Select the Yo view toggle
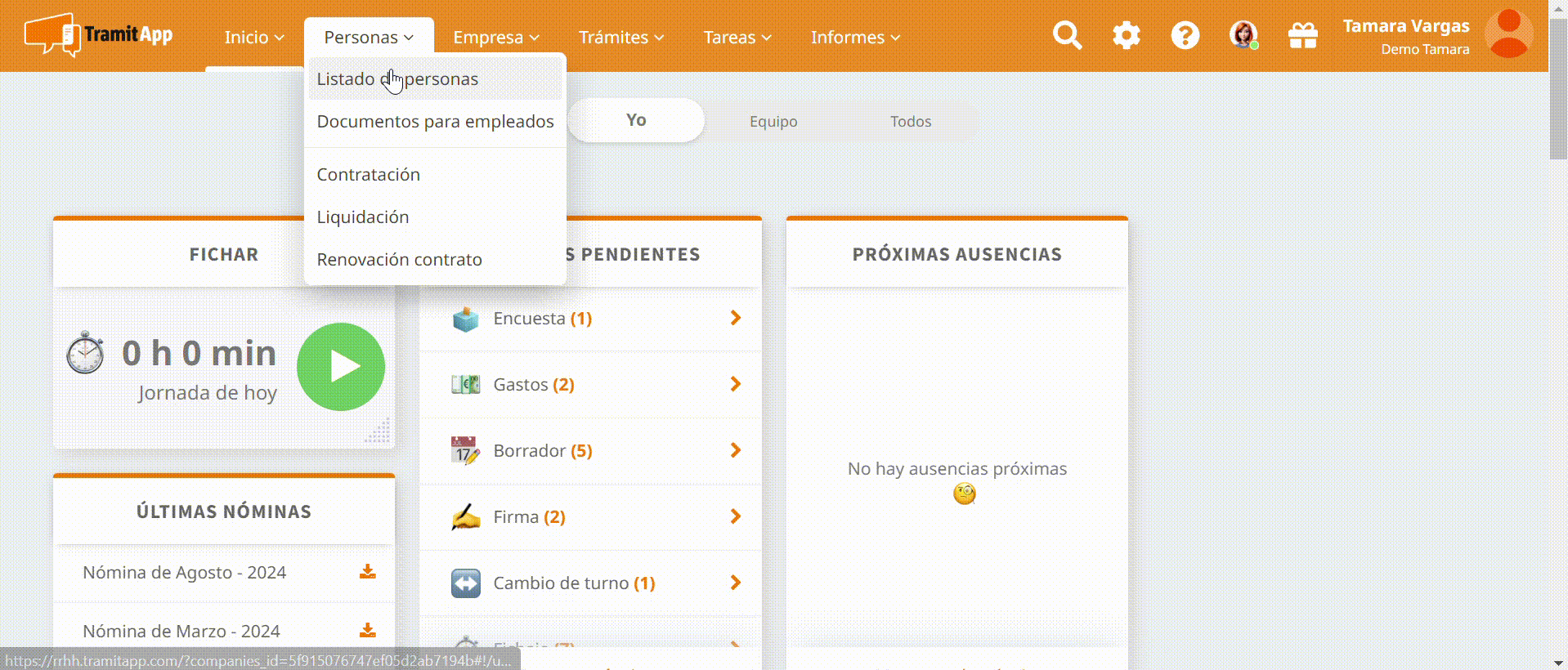1568x670 pixels. point(636,121)
